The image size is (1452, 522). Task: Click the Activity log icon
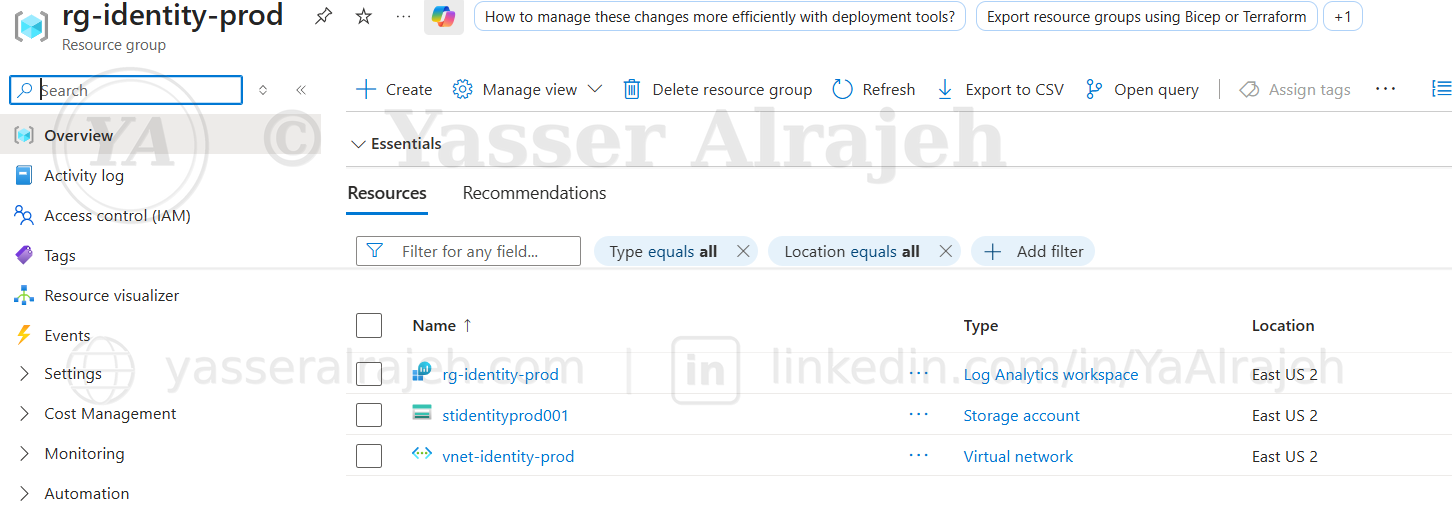pos(24,175)
